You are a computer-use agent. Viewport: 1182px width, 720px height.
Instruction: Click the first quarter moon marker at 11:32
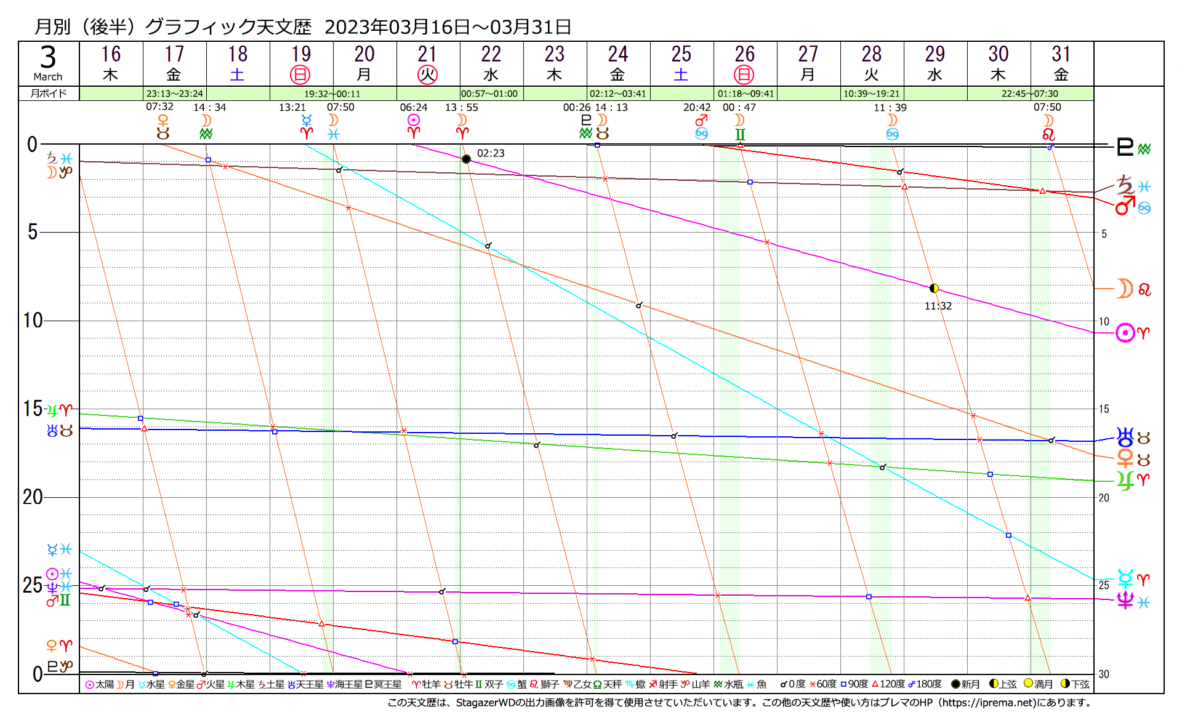coord(934,288)
